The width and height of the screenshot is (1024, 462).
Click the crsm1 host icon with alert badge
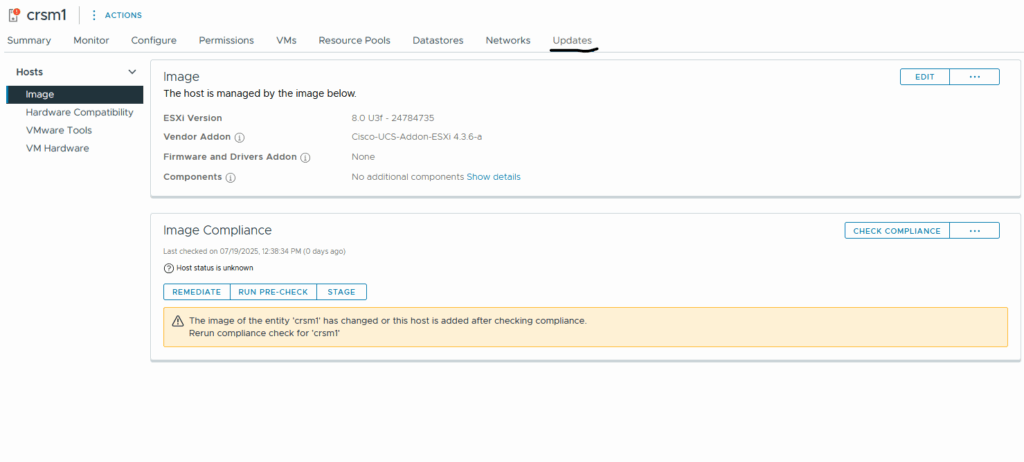coord(14,15)
